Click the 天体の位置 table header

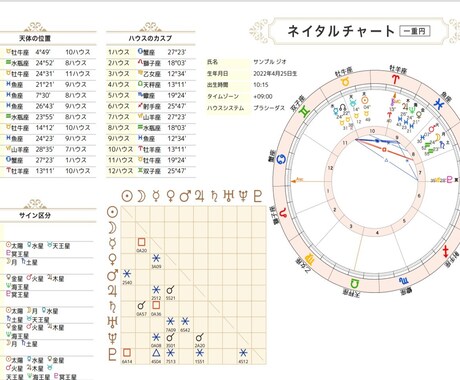[x=35, y=39]
